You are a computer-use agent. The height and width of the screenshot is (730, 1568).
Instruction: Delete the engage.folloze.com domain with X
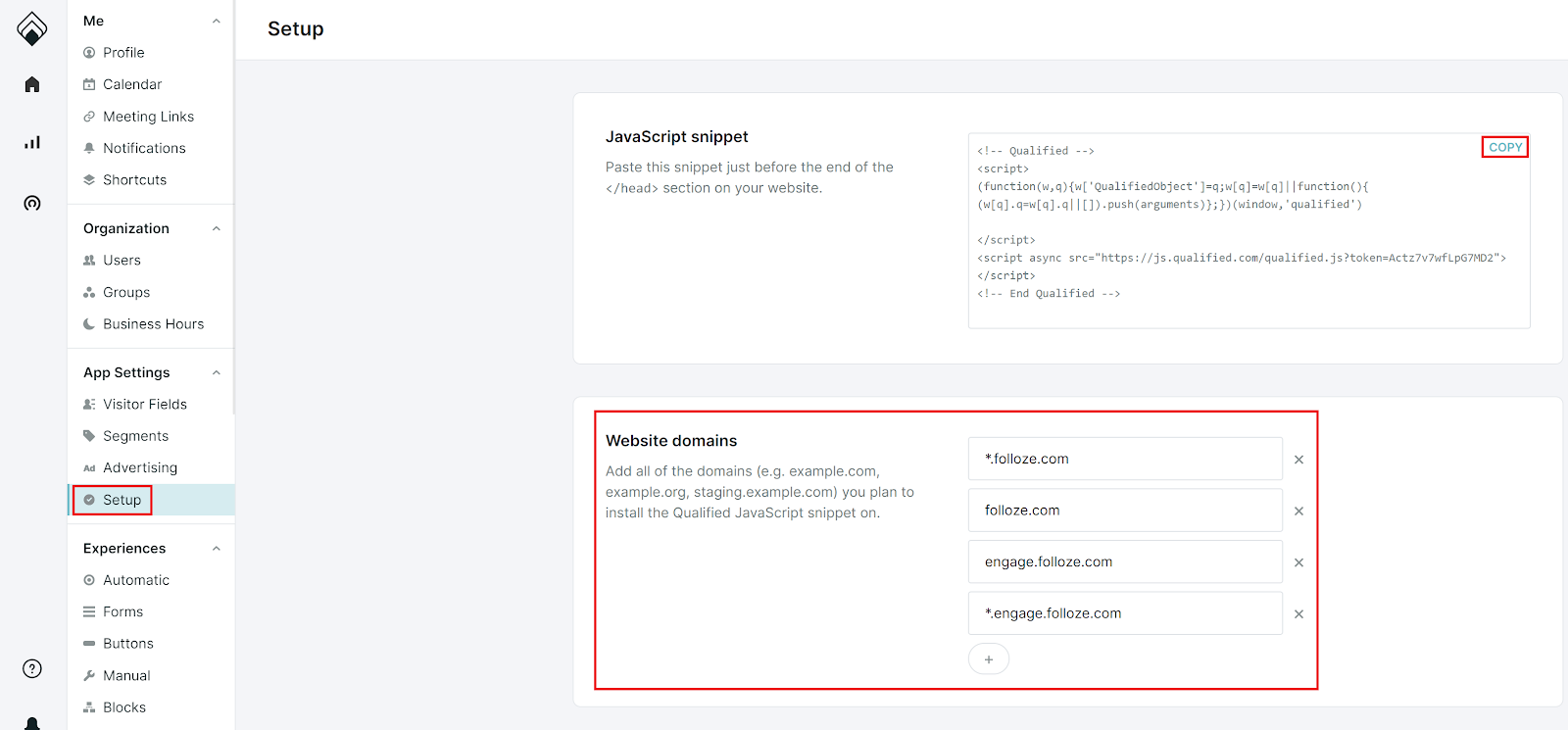pos(1298,562)
